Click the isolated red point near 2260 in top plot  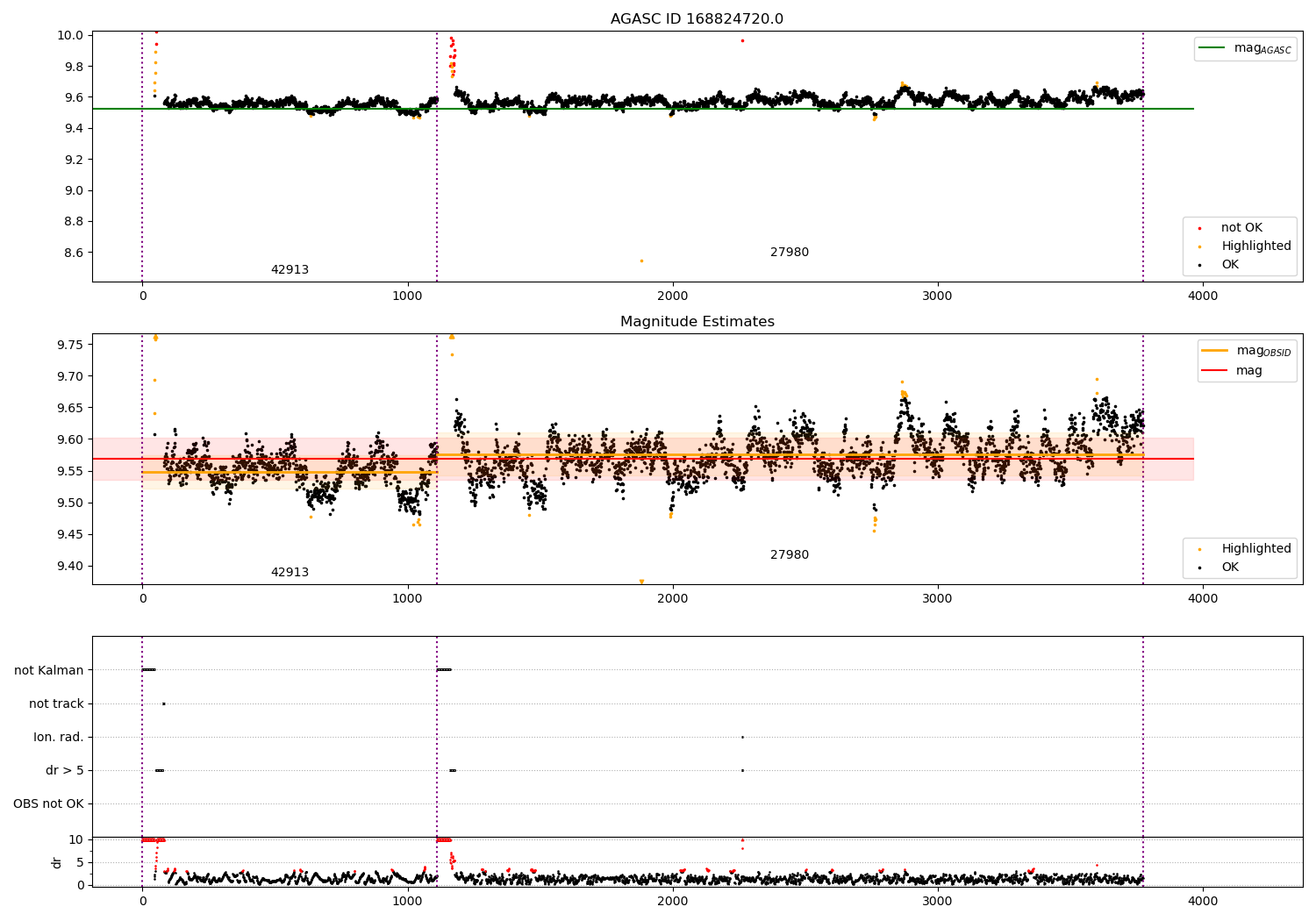tap(742, 40)
